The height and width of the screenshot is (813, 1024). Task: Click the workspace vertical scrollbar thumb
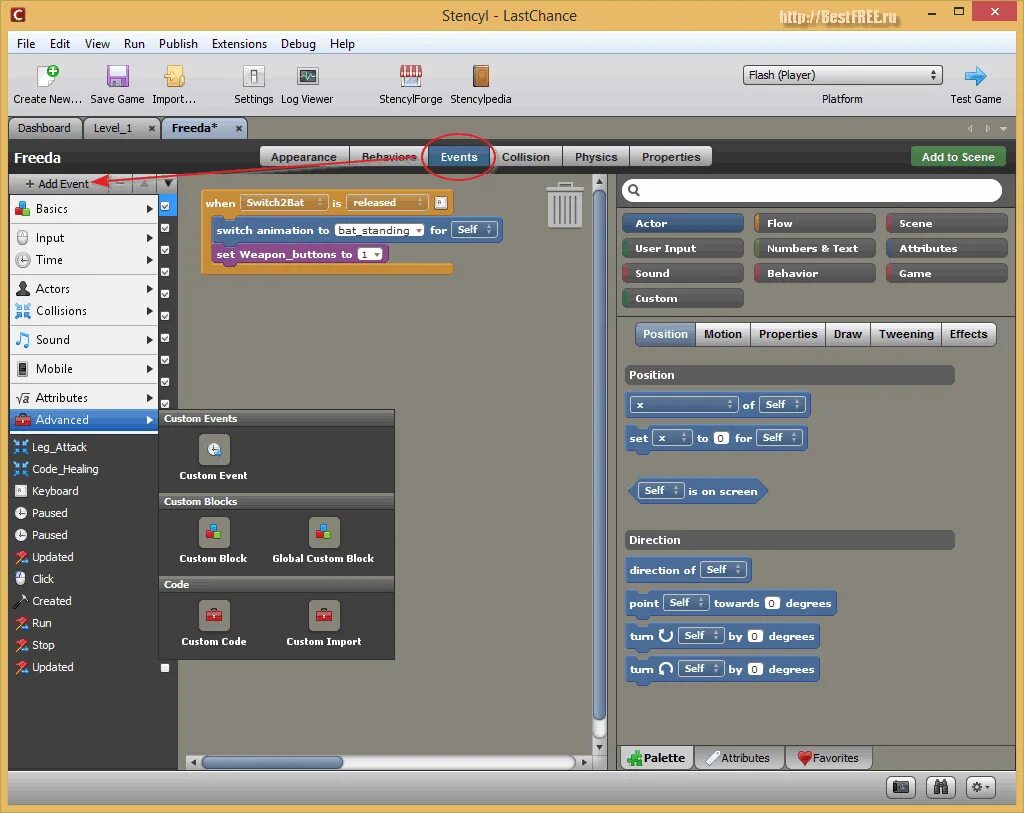[x=600, y=454]
